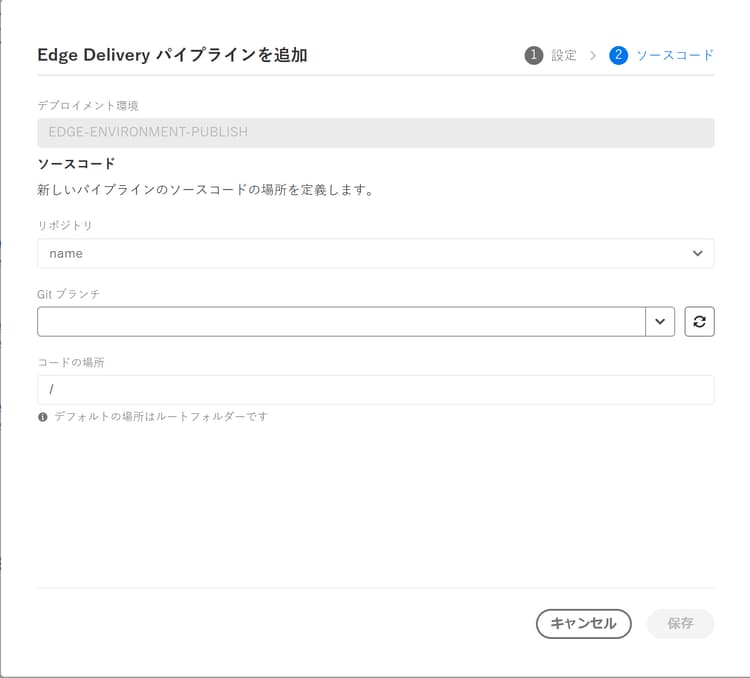Expand the リポジトリ dropdown showing name
The width and height of the screenshot is (750, 678).
click(375, 253)
